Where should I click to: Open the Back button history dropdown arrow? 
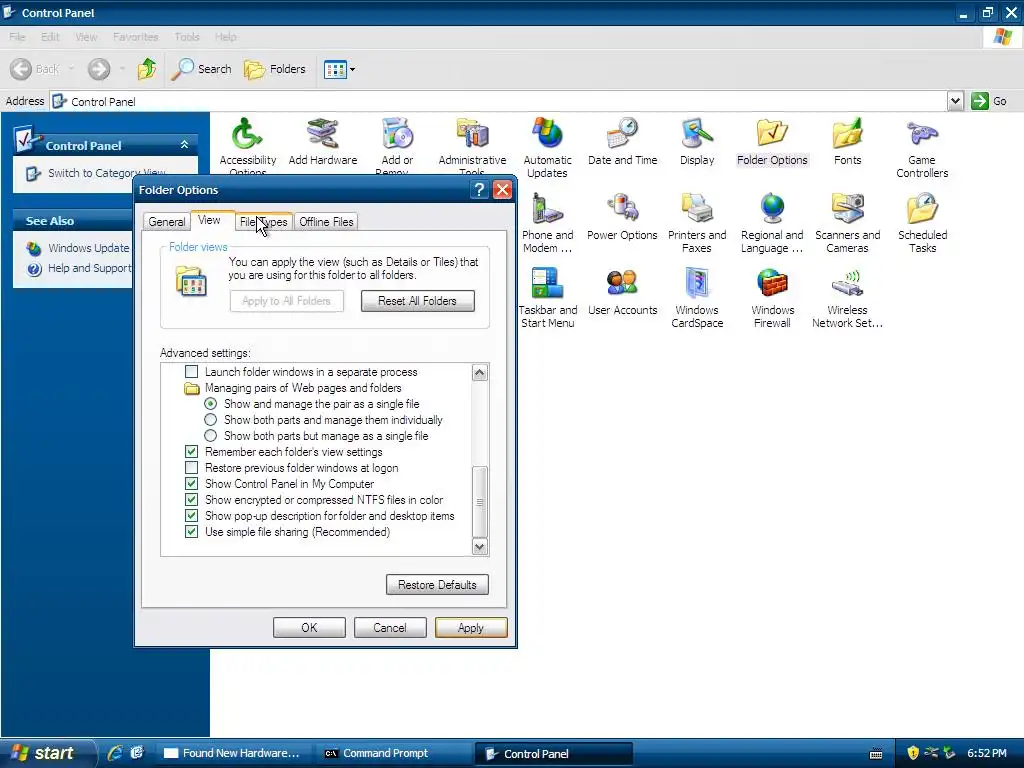click(x=71, y=69)
